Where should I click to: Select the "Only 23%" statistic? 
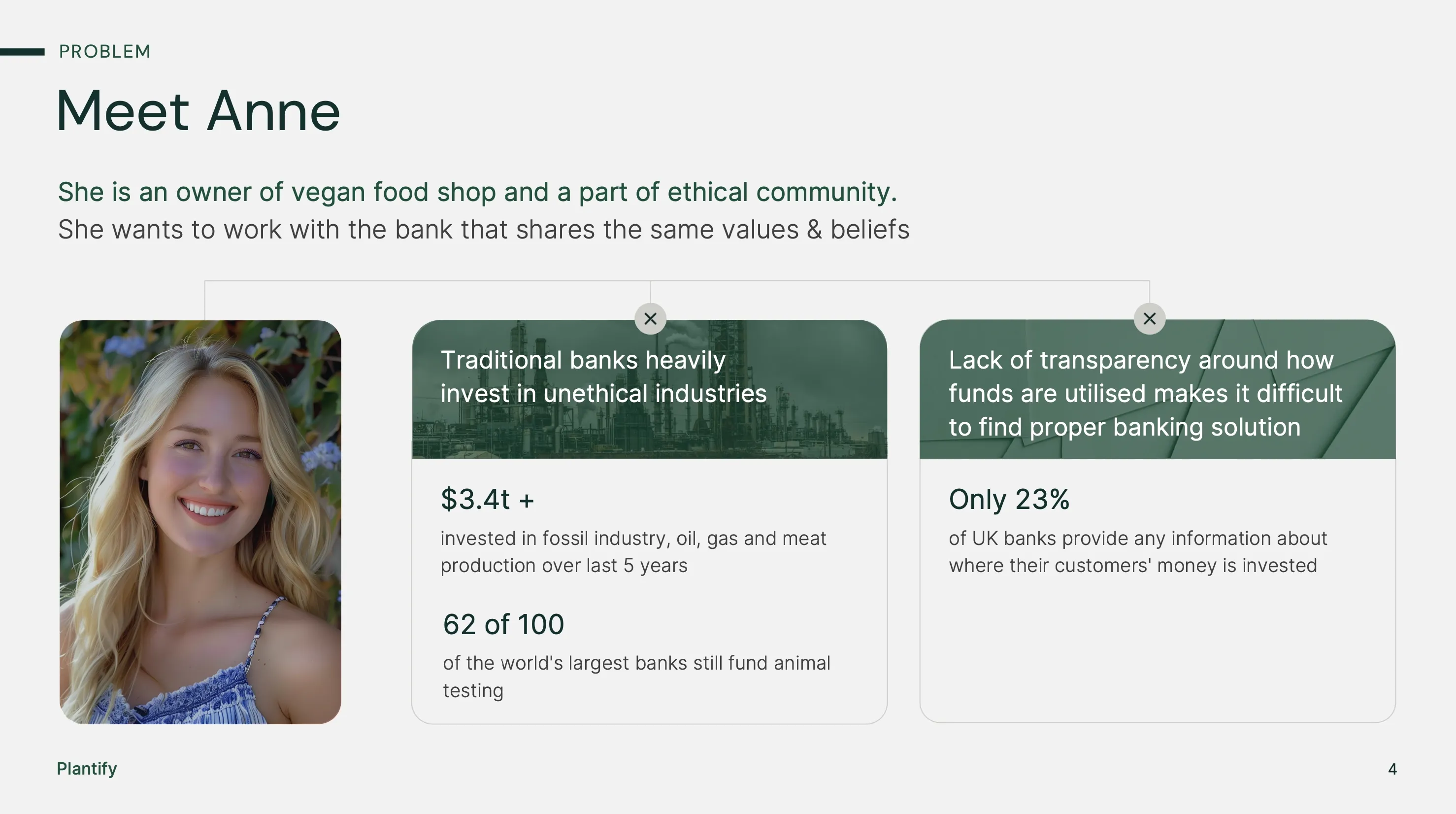coord(1009,499)
